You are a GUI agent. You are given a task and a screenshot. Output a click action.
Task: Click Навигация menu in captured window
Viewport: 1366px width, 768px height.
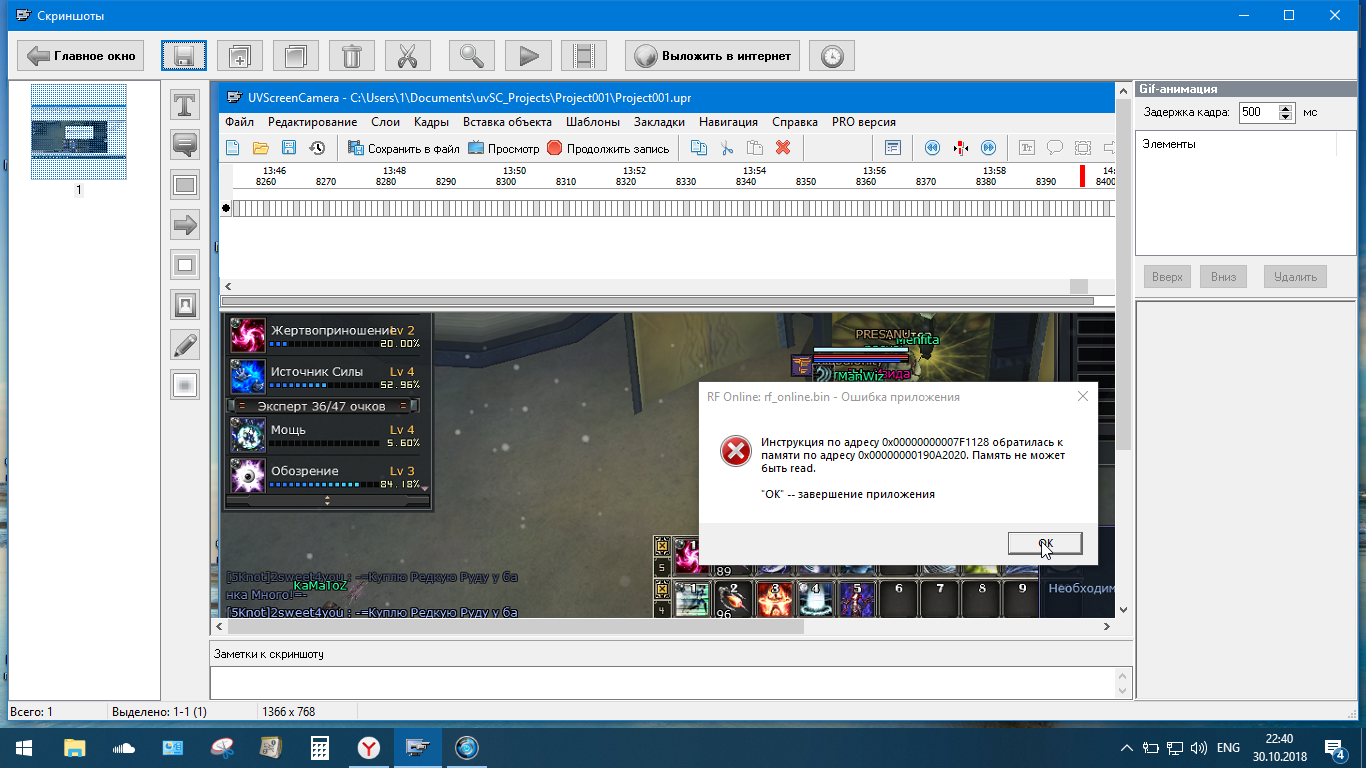(728, 122)
